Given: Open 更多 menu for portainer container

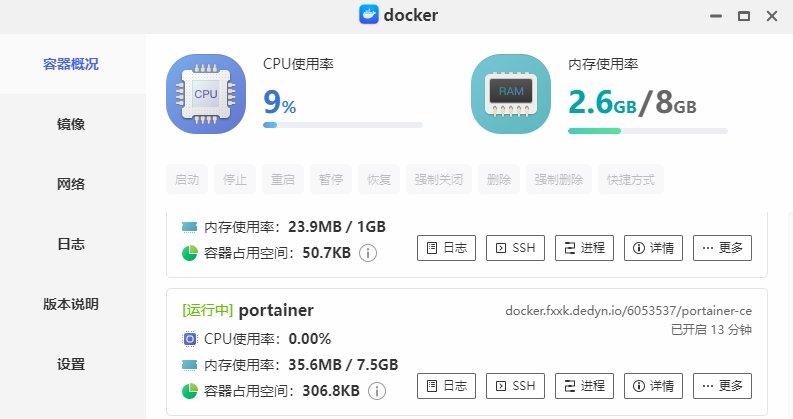Looking at the screenshot, I should [x=722, y=385].
